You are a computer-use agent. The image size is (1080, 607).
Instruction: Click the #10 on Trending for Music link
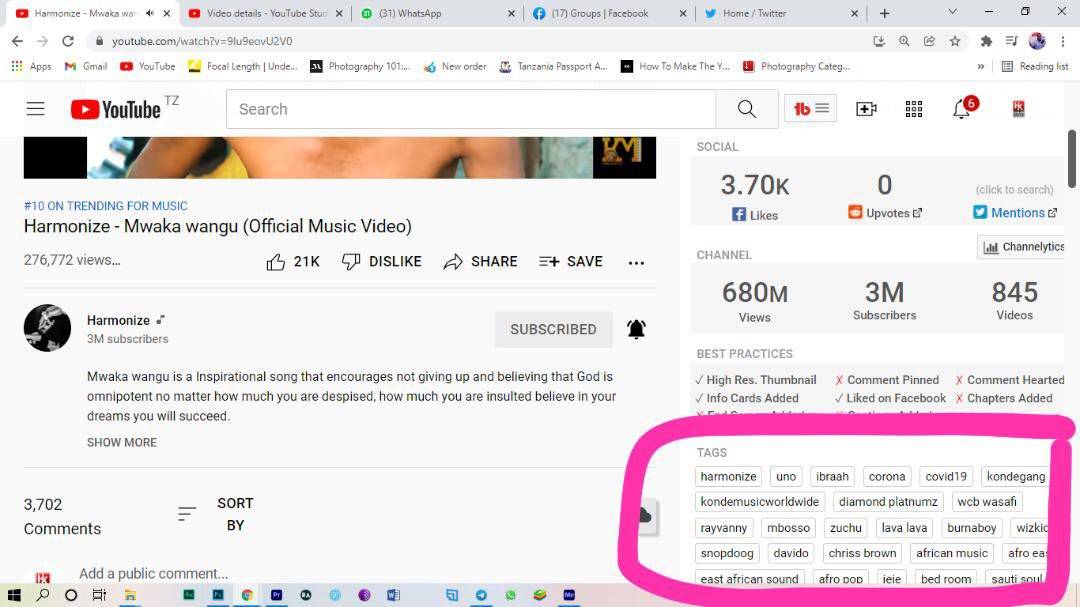[x=105, y=206]
